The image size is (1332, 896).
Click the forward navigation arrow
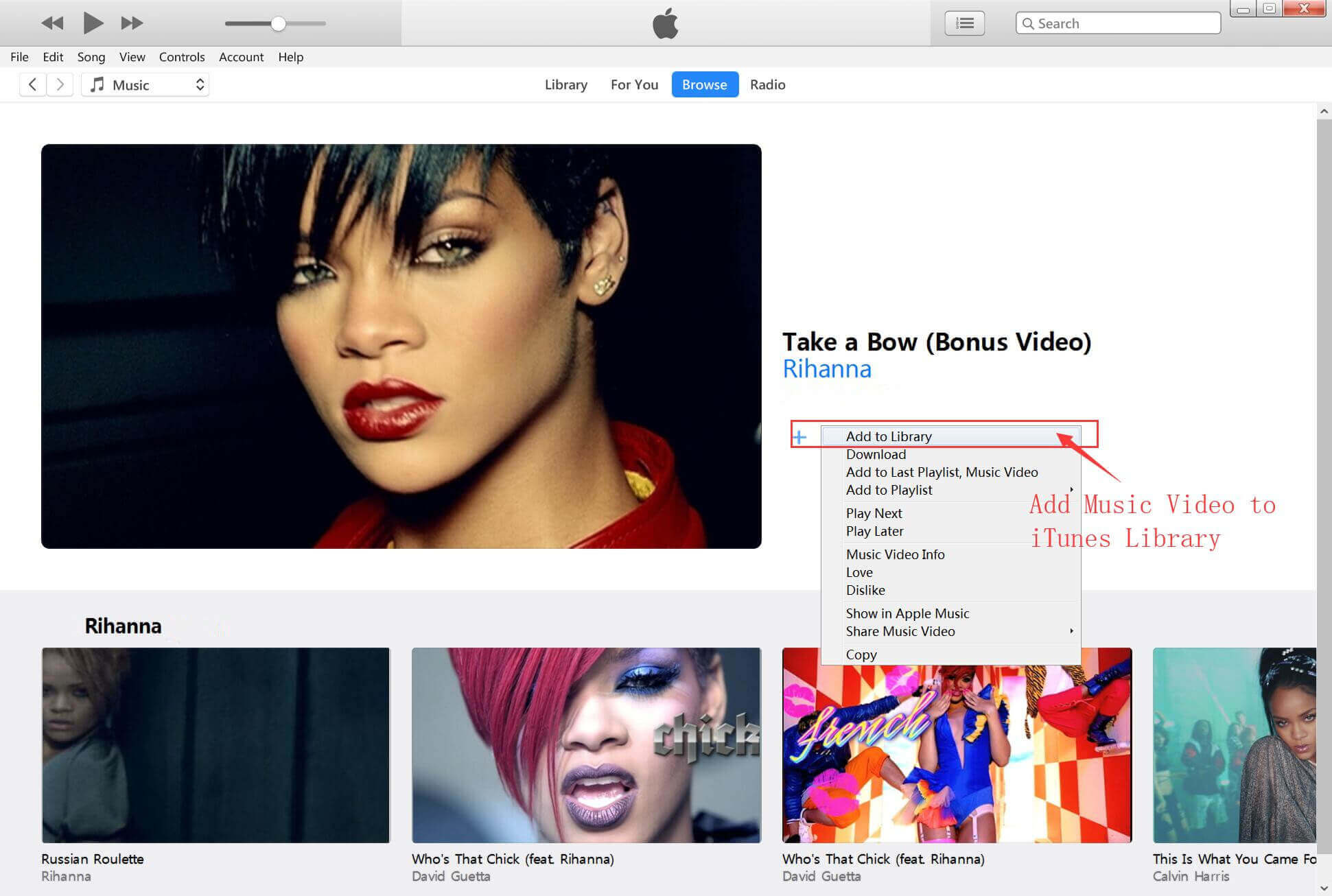60,84
